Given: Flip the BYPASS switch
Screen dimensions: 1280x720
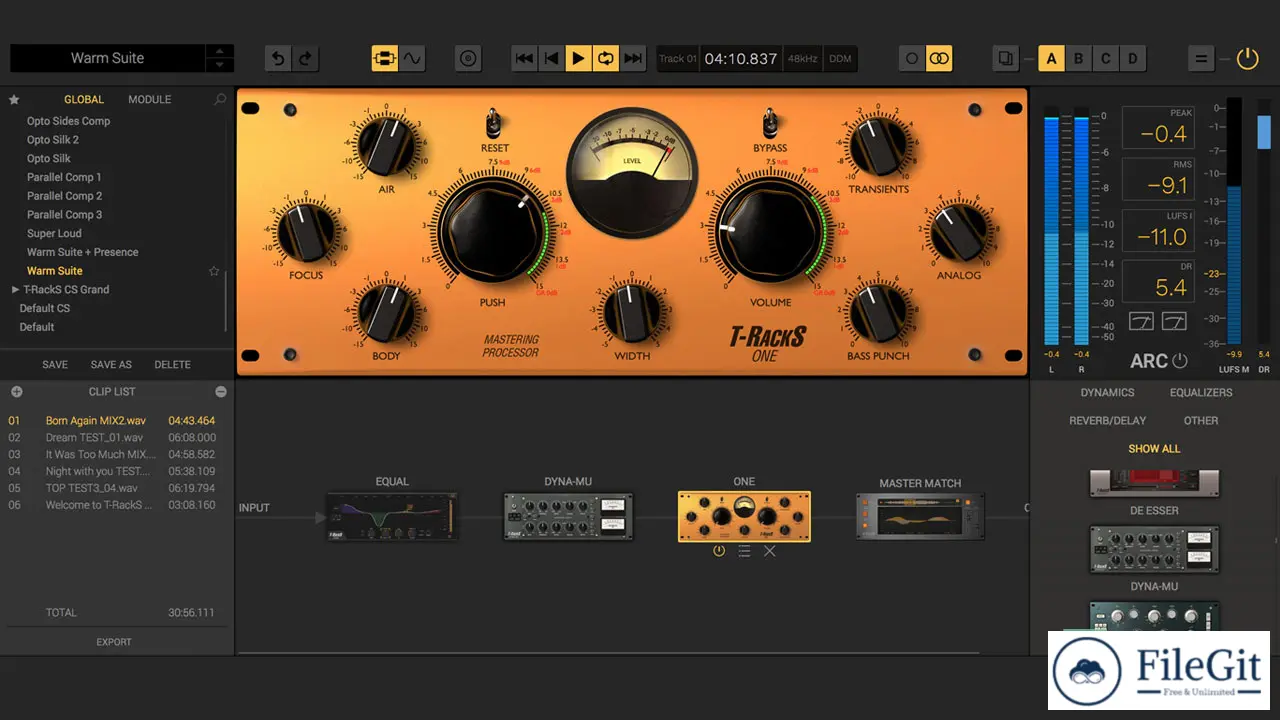Looking at the screenshot, I should [x=769, y=124].
